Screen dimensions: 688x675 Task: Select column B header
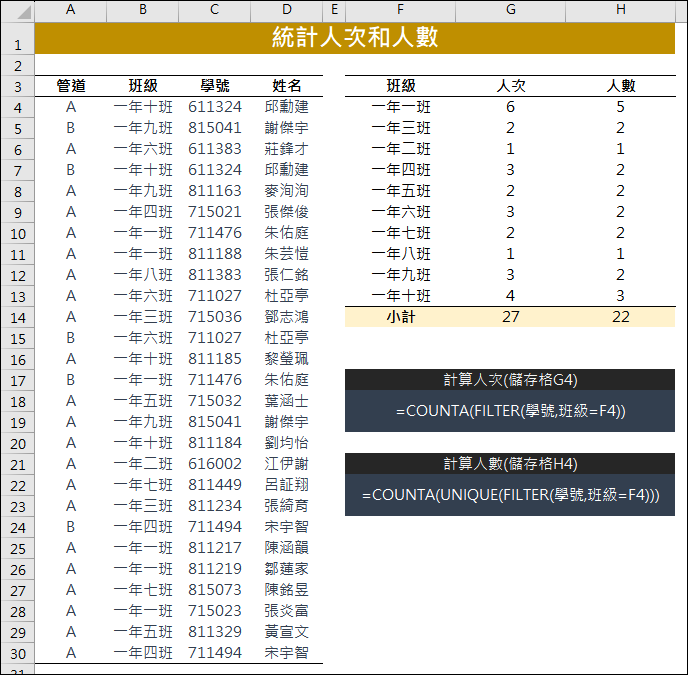[x=143, y=10]
